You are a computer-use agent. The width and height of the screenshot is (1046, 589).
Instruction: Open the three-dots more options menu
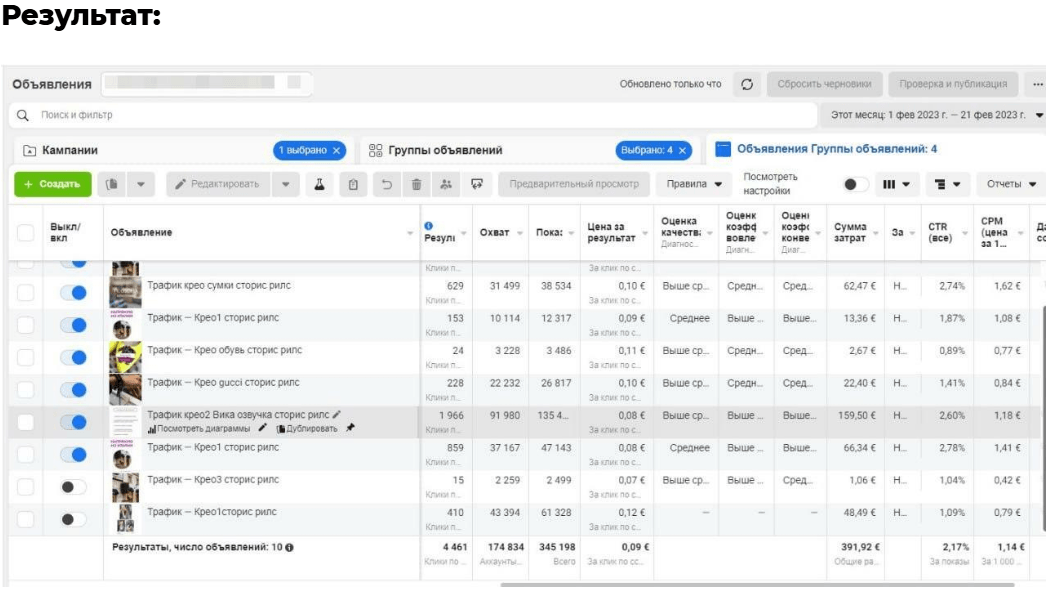1038,84
